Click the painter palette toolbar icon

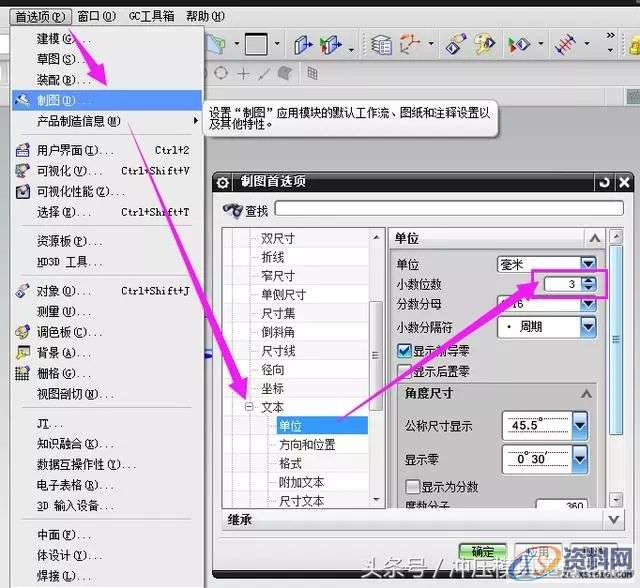(x=484, y=44)
